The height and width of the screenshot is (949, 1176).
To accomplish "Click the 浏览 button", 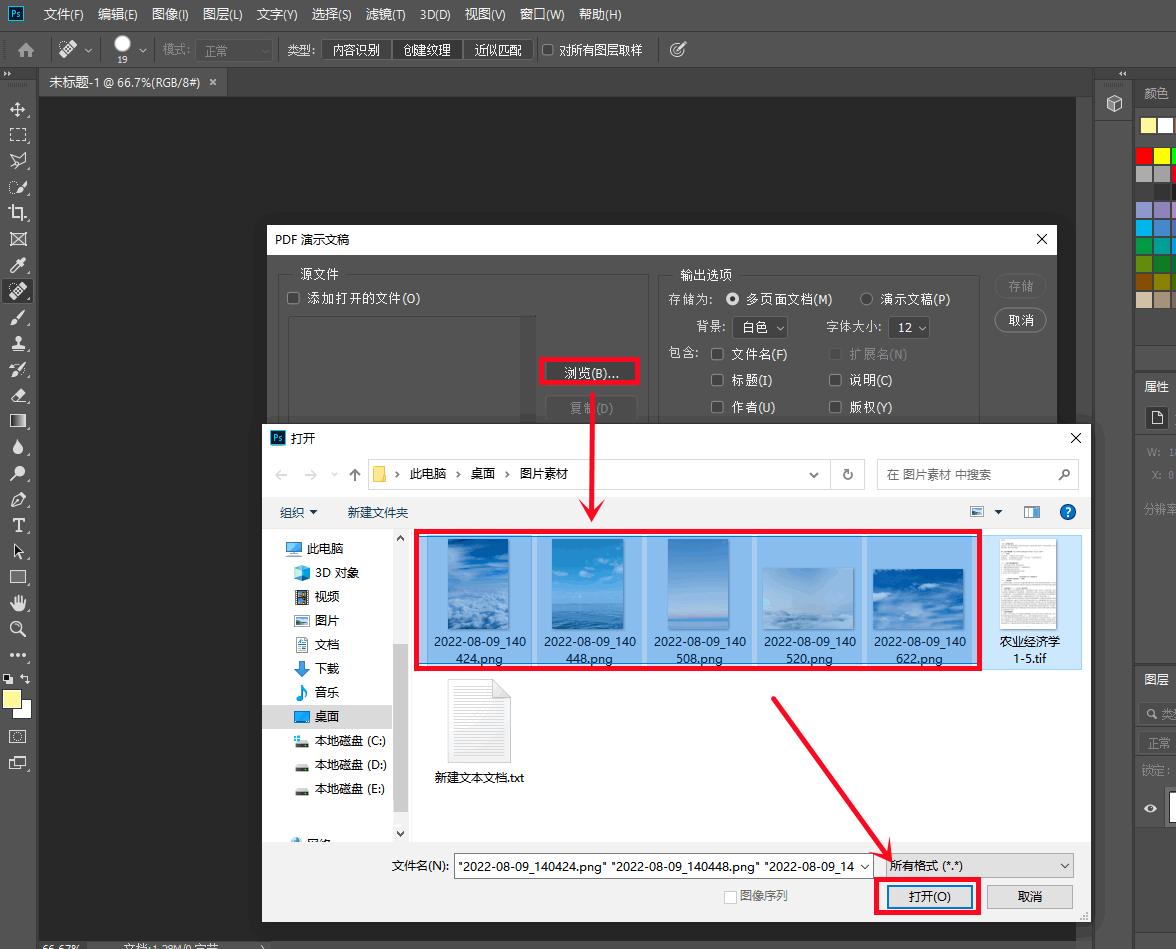I will [x=591, y=373].
